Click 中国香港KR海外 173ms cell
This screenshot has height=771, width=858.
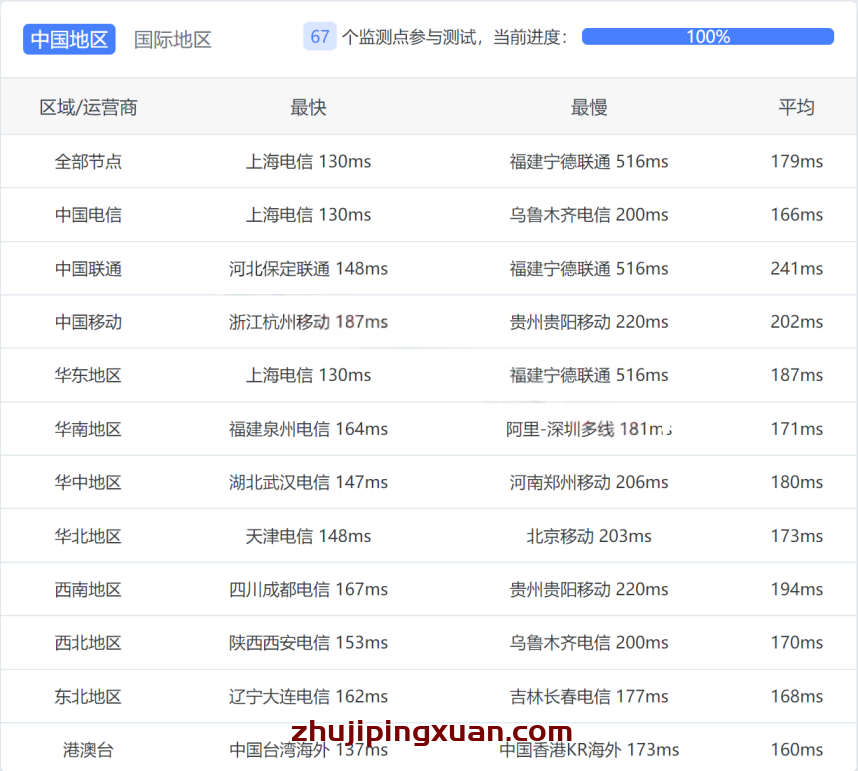coord(589,750)
